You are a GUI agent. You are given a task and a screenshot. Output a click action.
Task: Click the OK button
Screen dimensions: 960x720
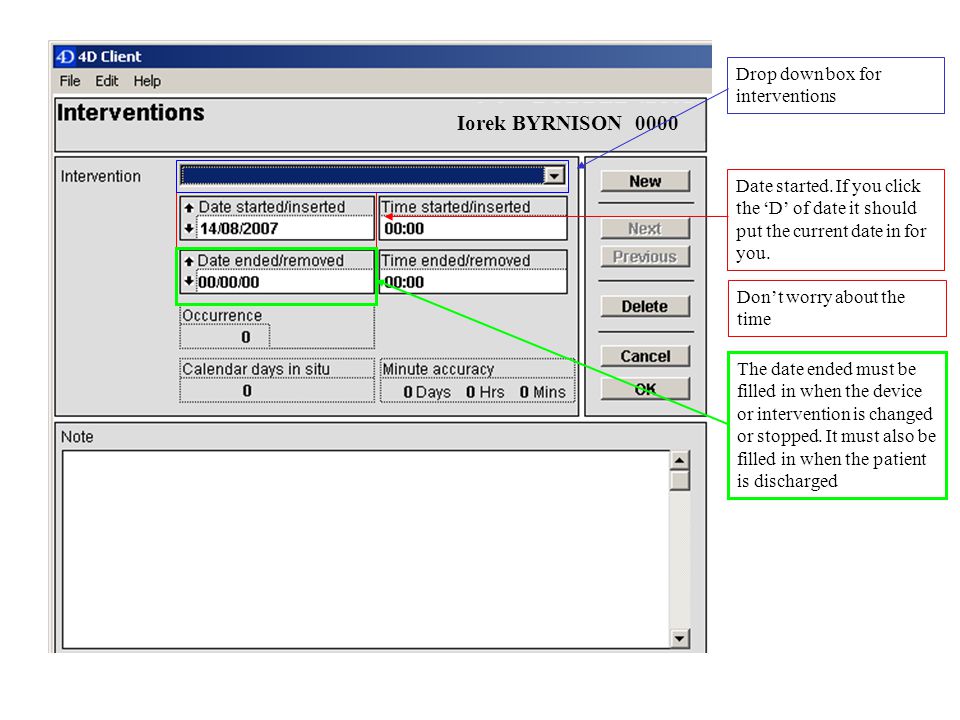click(x=645, y=389)
